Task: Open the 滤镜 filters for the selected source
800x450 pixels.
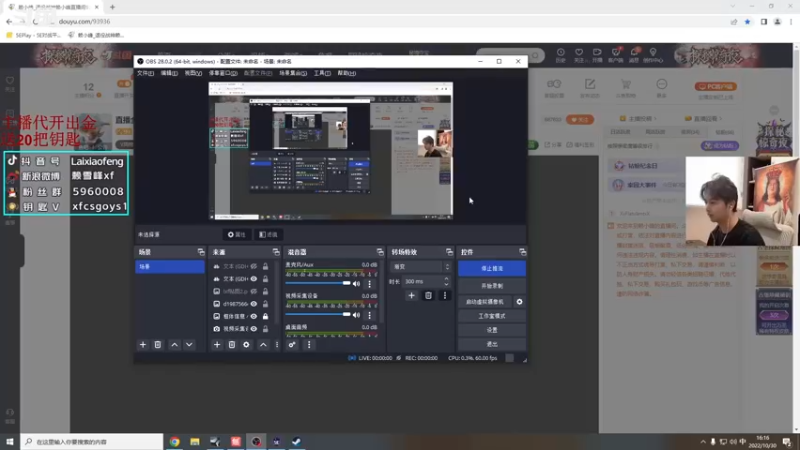Action: (268, 235)
